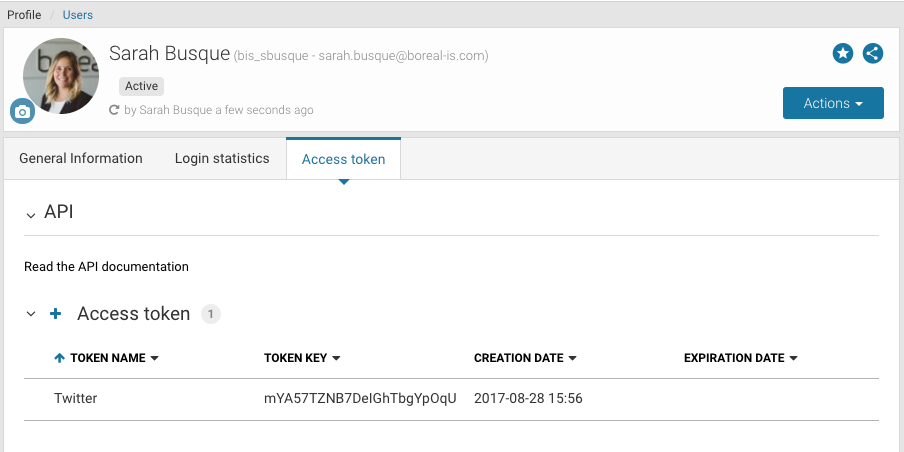Click the camera icon on profile photo
The width and height of the screenshot is (904, 452).
pos(22,111)
